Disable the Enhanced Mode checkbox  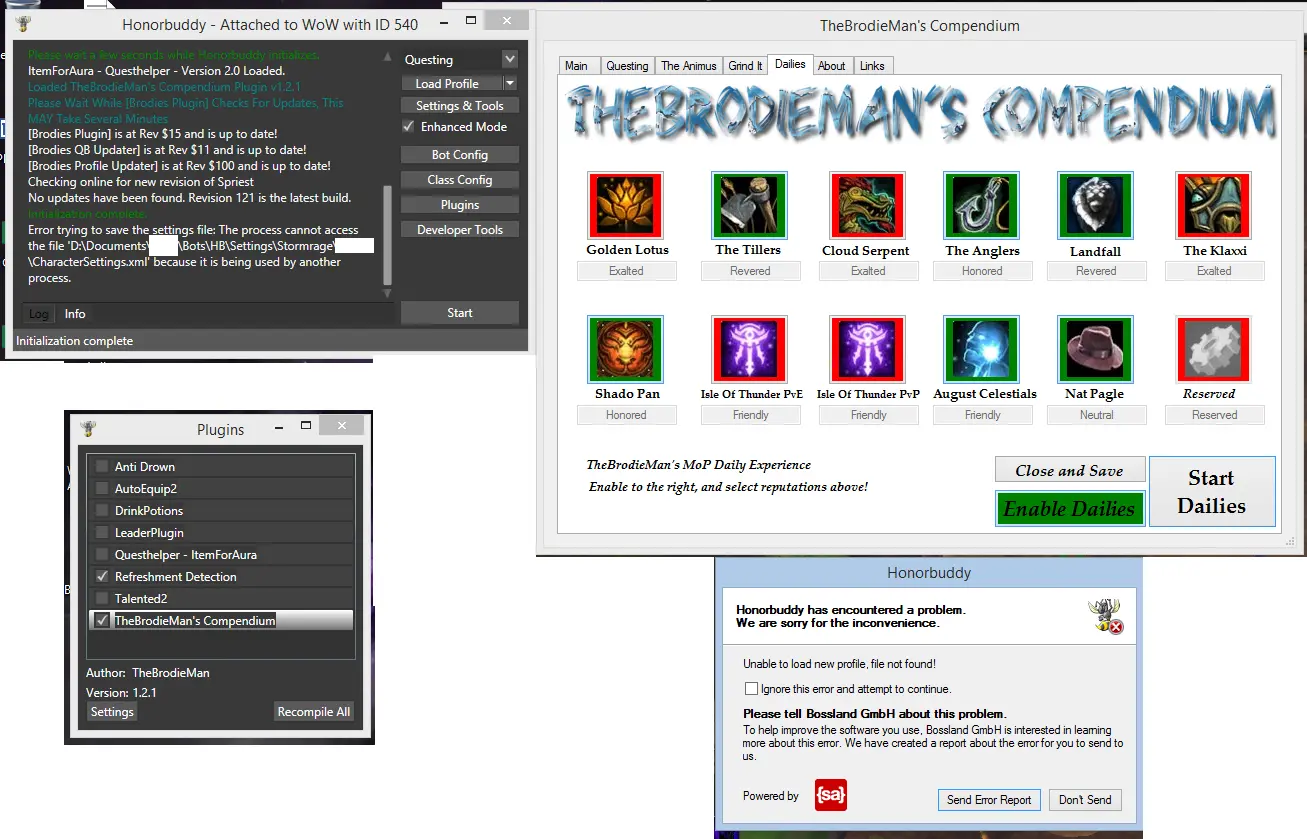pyautogui.click(x=408, y=127)
